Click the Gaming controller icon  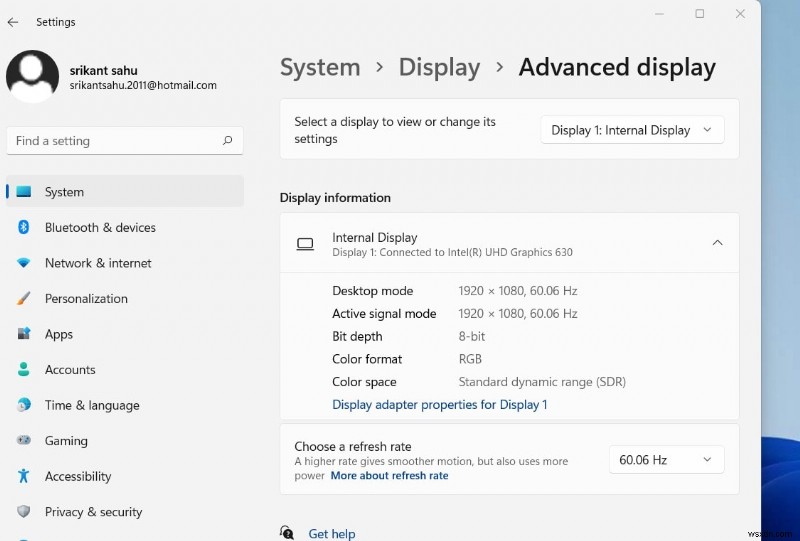tap(24, 441)
